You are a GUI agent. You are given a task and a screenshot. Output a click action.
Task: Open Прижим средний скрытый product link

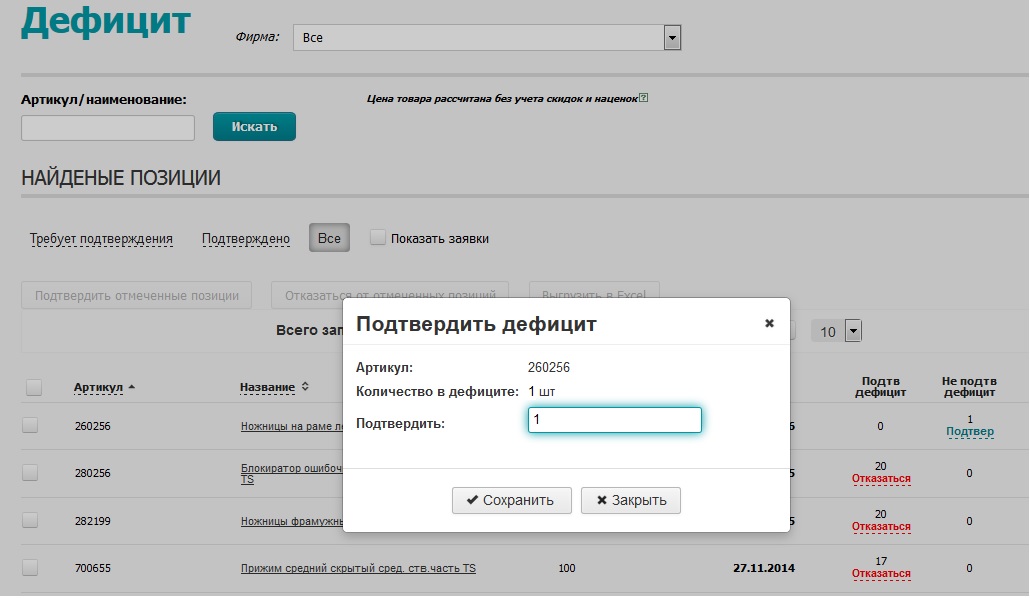coord(358,569)
